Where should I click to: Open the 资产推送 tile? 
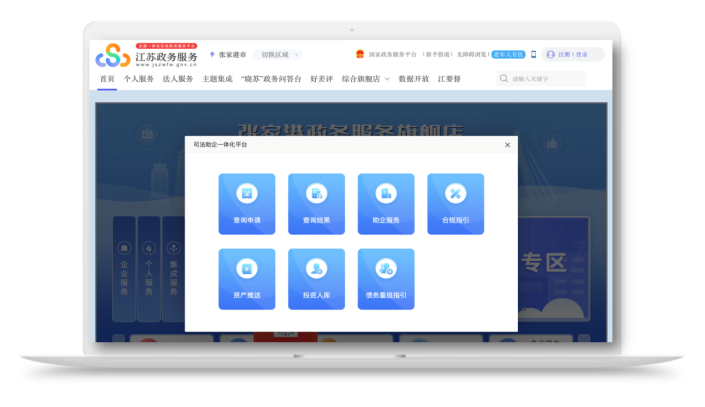246,279
